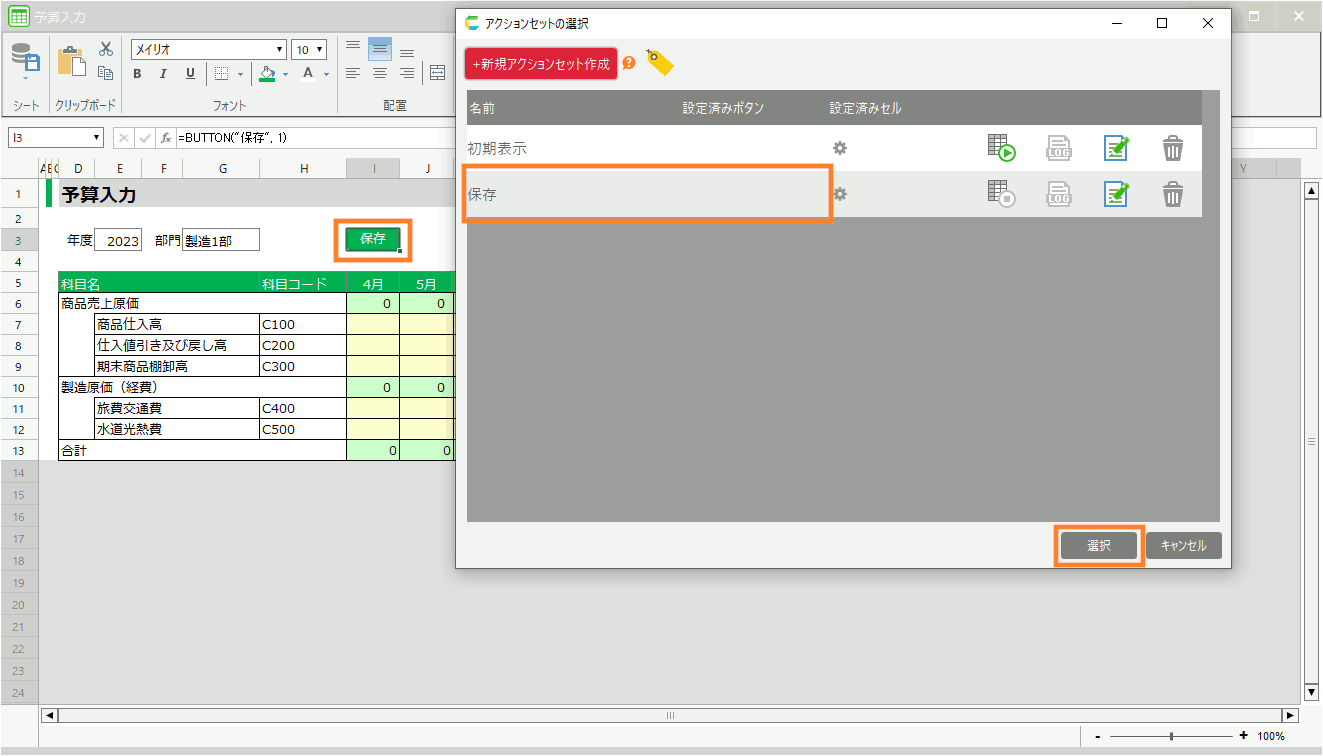Click the gear icon in 保存 row
1323x756 pixels.
tap(840, 195)
